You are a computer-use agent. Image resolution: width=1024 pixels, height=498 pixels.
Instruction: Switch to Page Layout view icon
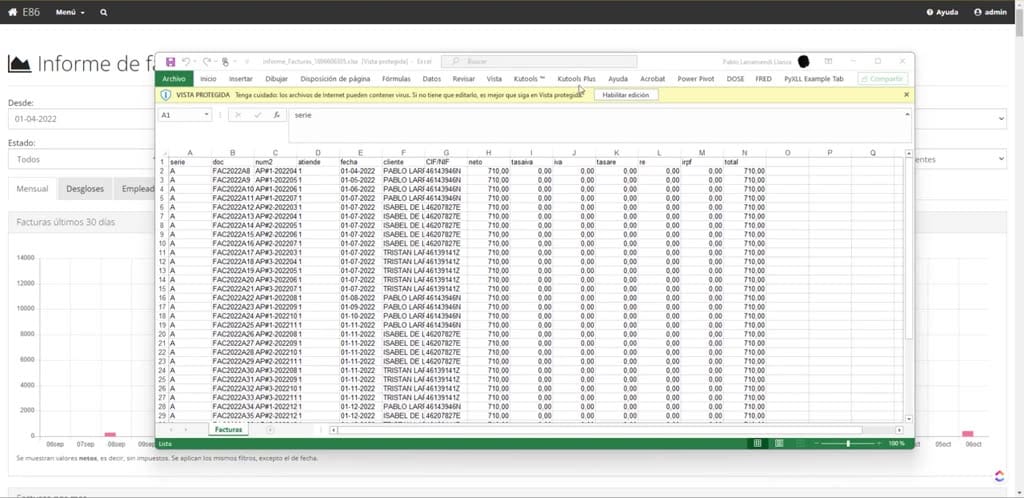coord(779,443)
